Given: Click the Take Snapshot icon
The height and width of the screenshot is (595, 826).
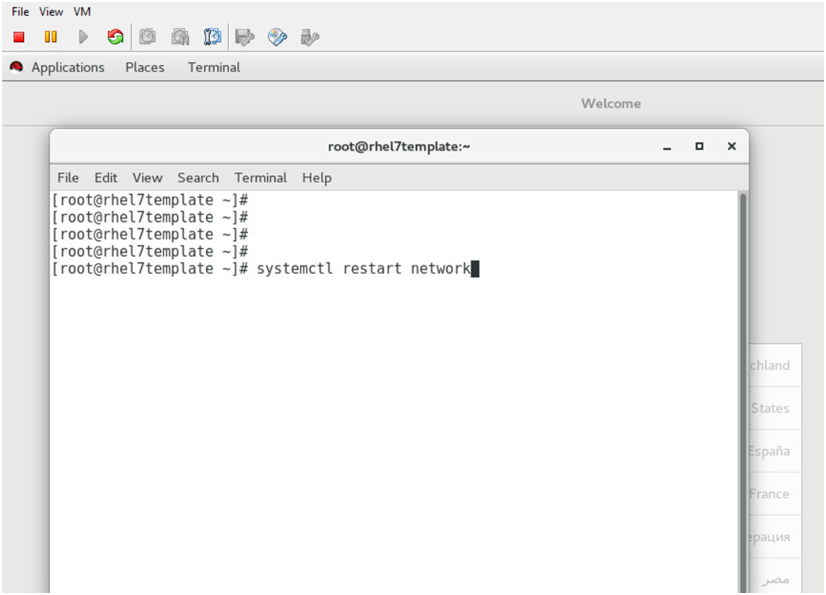Looking at the screenshot, I should tap(147, 37).
